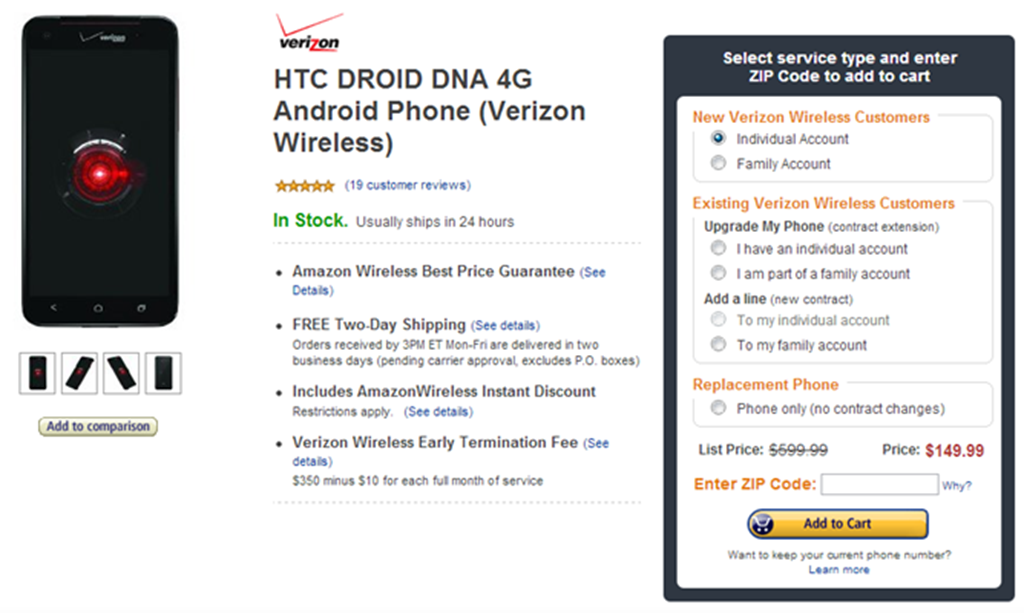Select the second tilted phone thumbnail
Image resolution: width=1024 pixels, height=613 pixels.
click(80, 373)
